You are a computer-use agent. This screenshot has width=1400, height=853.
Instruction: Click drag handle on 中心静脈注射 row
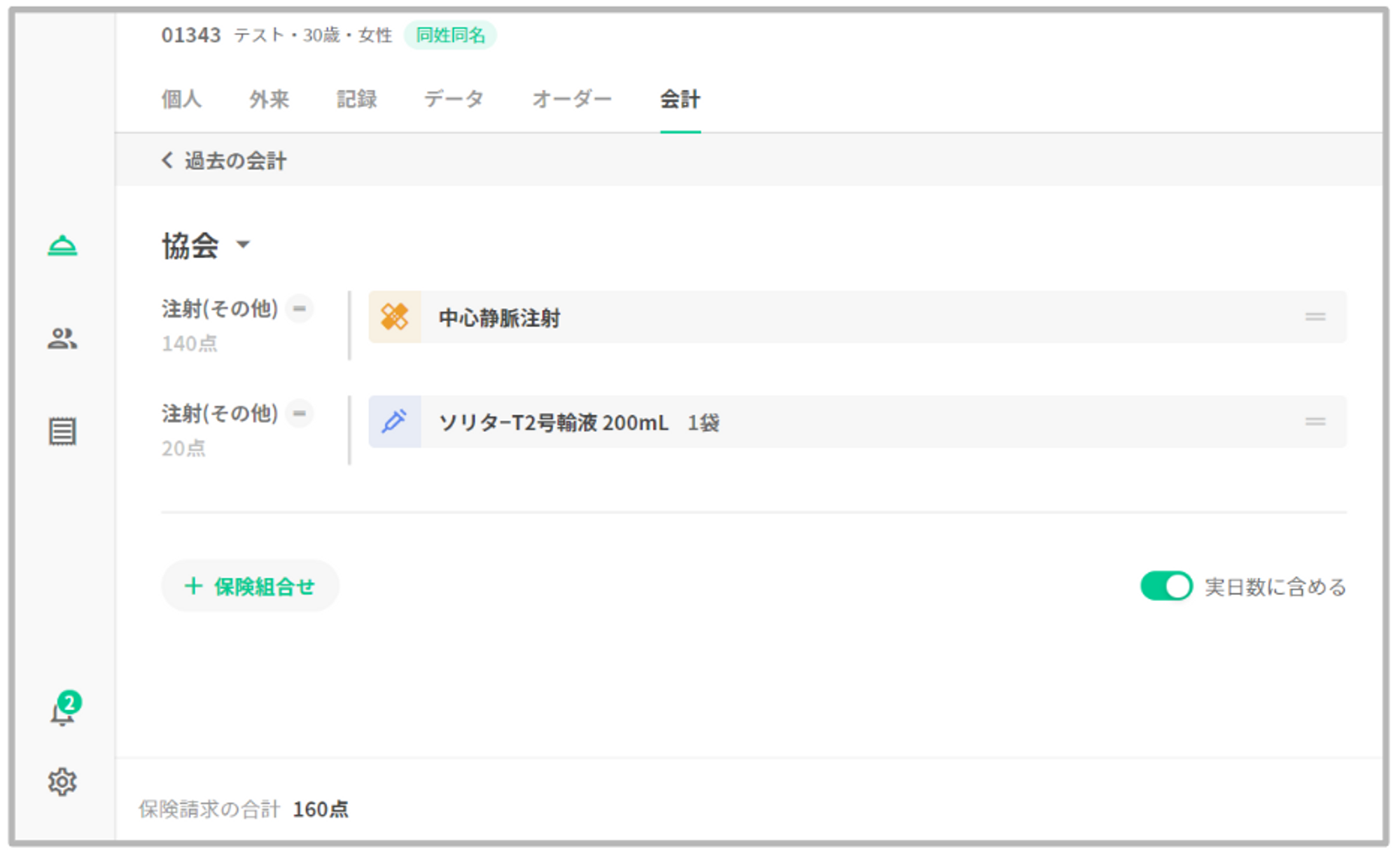click(1315, 317)
